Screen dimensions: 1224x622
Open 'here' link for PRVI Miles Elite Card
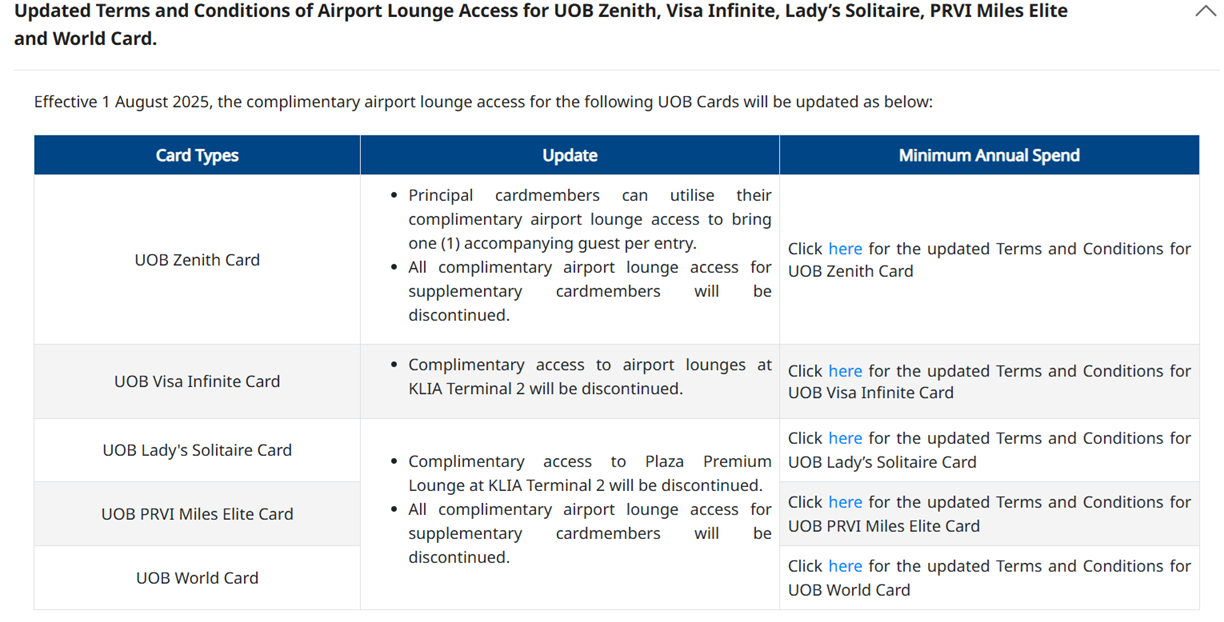pyautogui.click(x=844, y=502)
